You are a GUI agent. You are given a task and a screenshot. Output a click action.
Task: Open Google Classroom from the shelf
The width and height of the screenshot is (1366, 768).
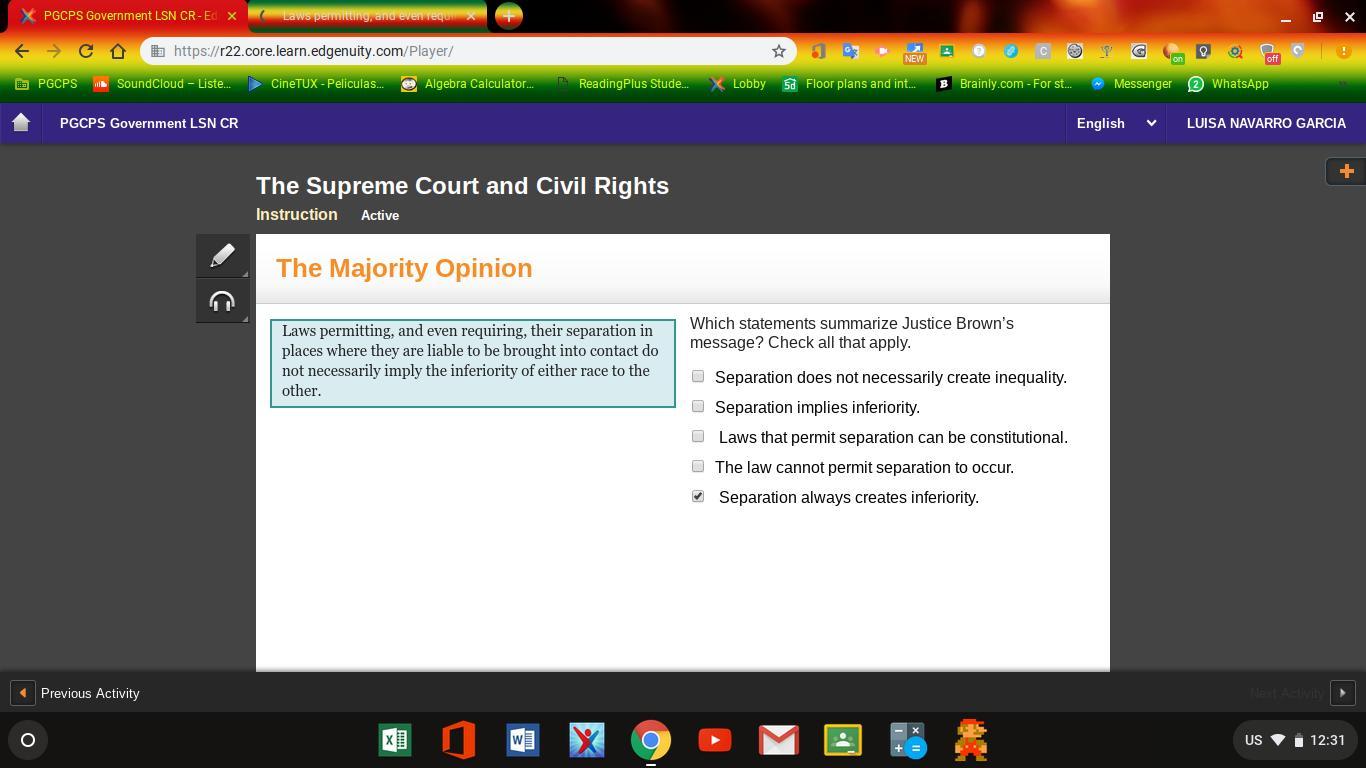(843, 740)
